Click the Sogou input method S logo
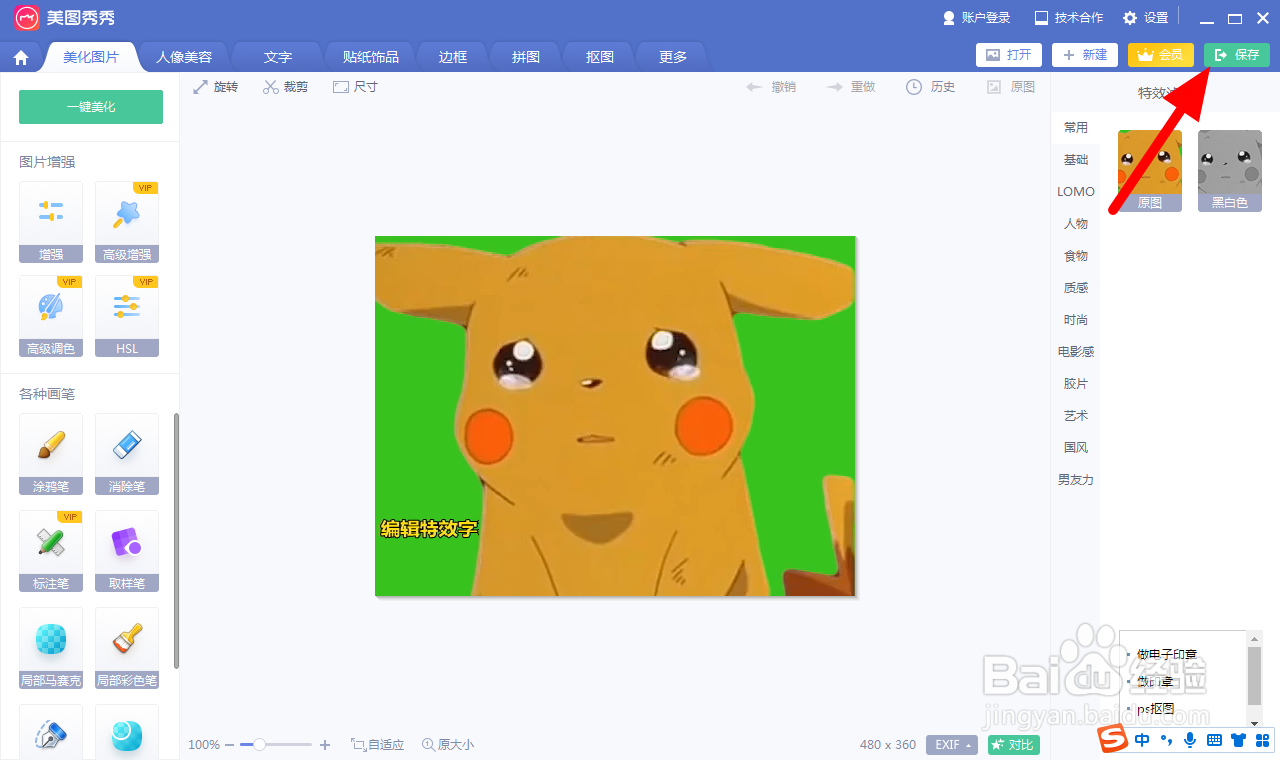 [x=1113, y=740]
